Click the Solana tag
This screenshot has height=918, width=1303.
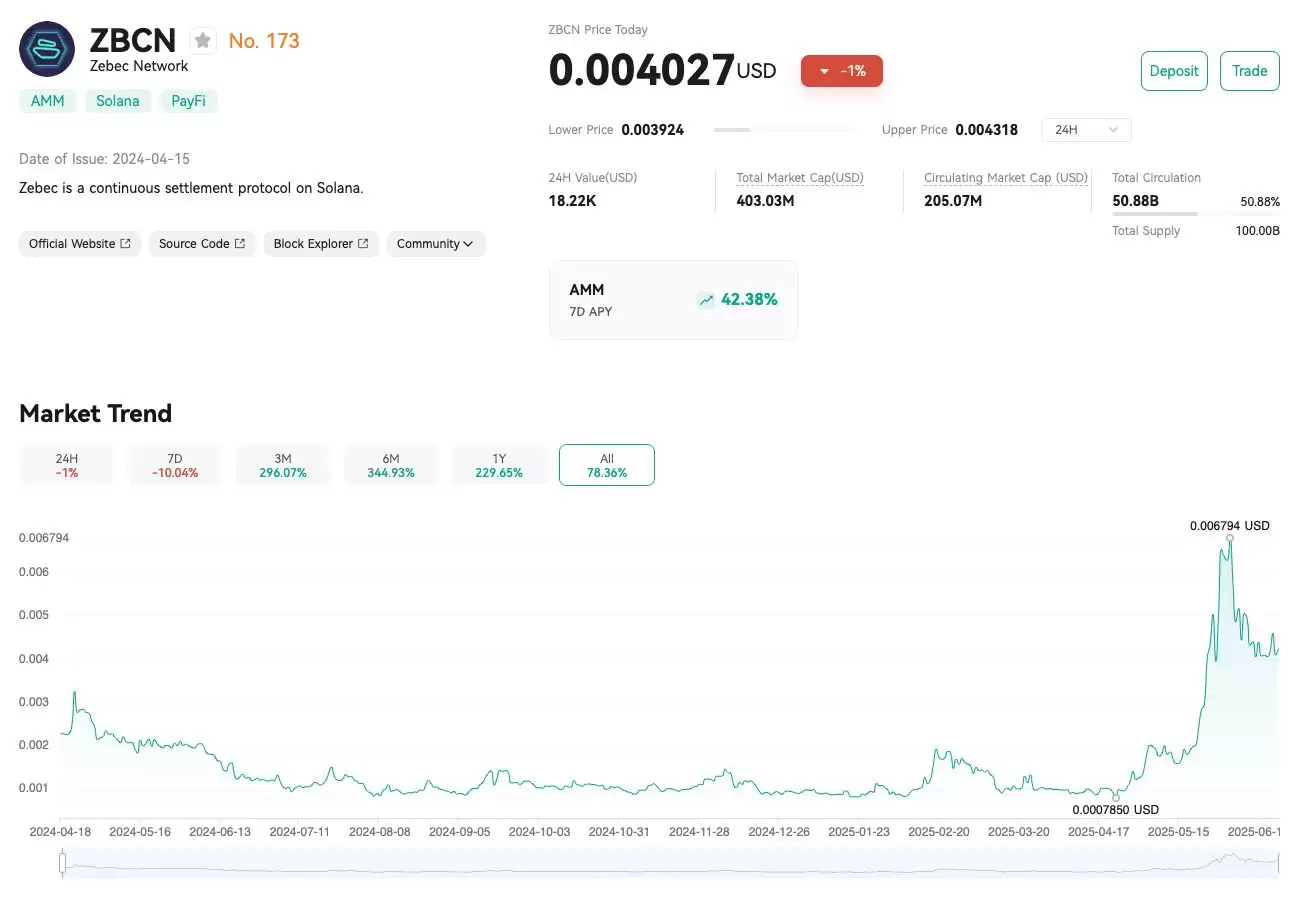(x=118, y=101)
